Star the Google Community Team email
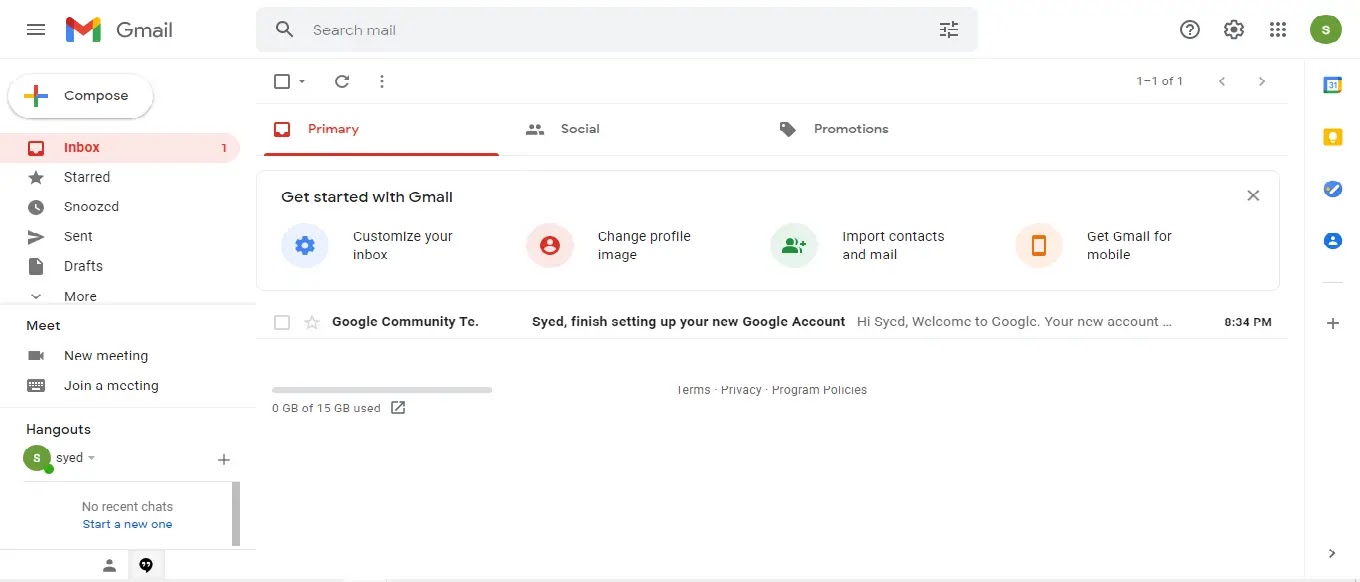The width and height of the screenshot is (1360, 582). (312, 322)
